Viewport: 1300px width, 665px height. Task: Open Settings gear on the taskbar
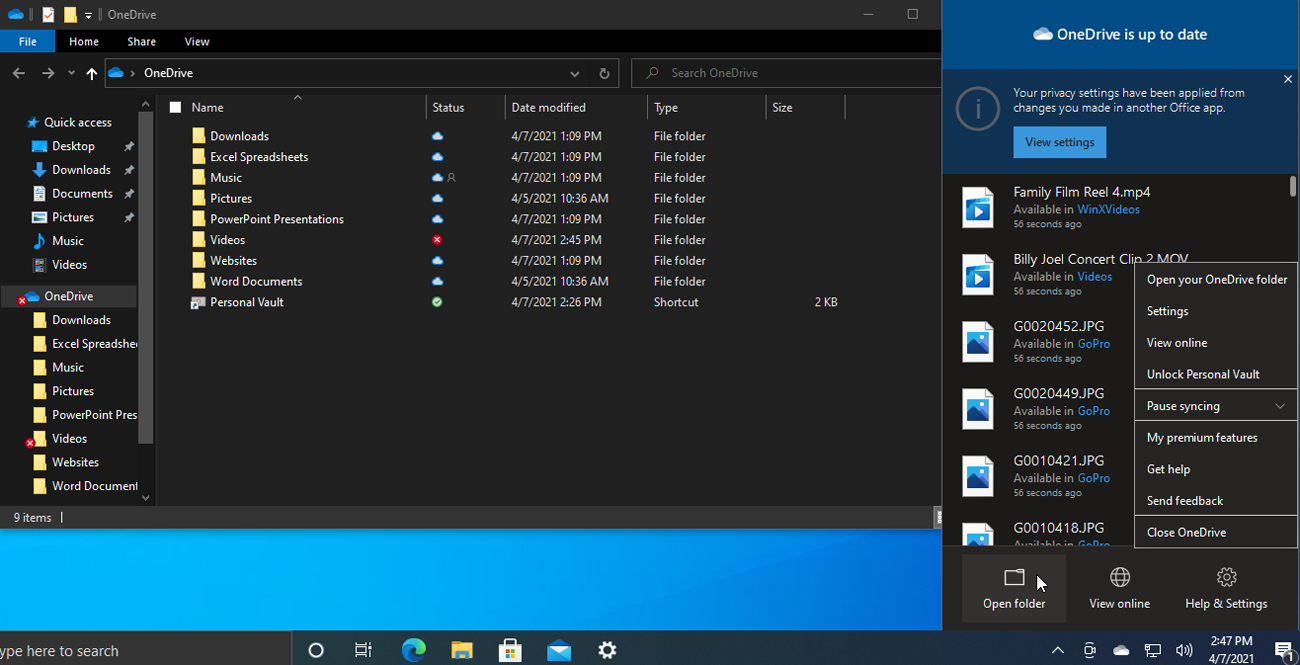607,650
